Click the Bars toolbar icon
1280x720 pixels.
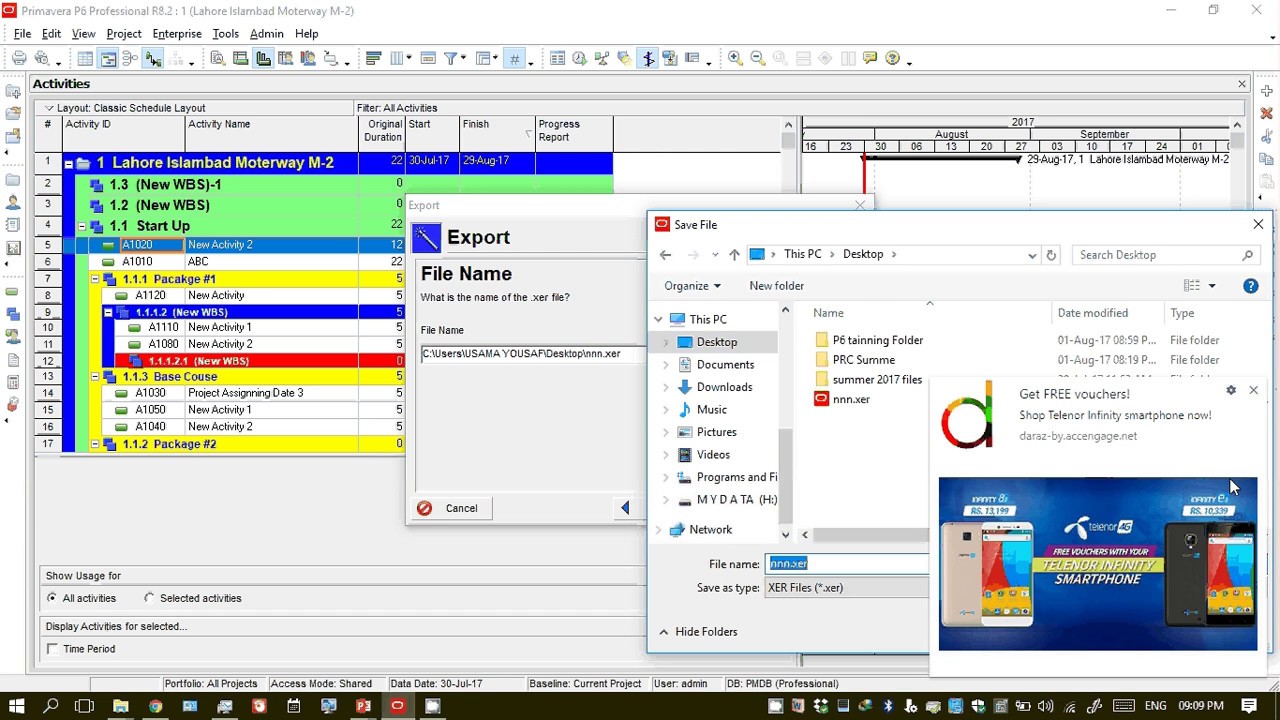373,59
